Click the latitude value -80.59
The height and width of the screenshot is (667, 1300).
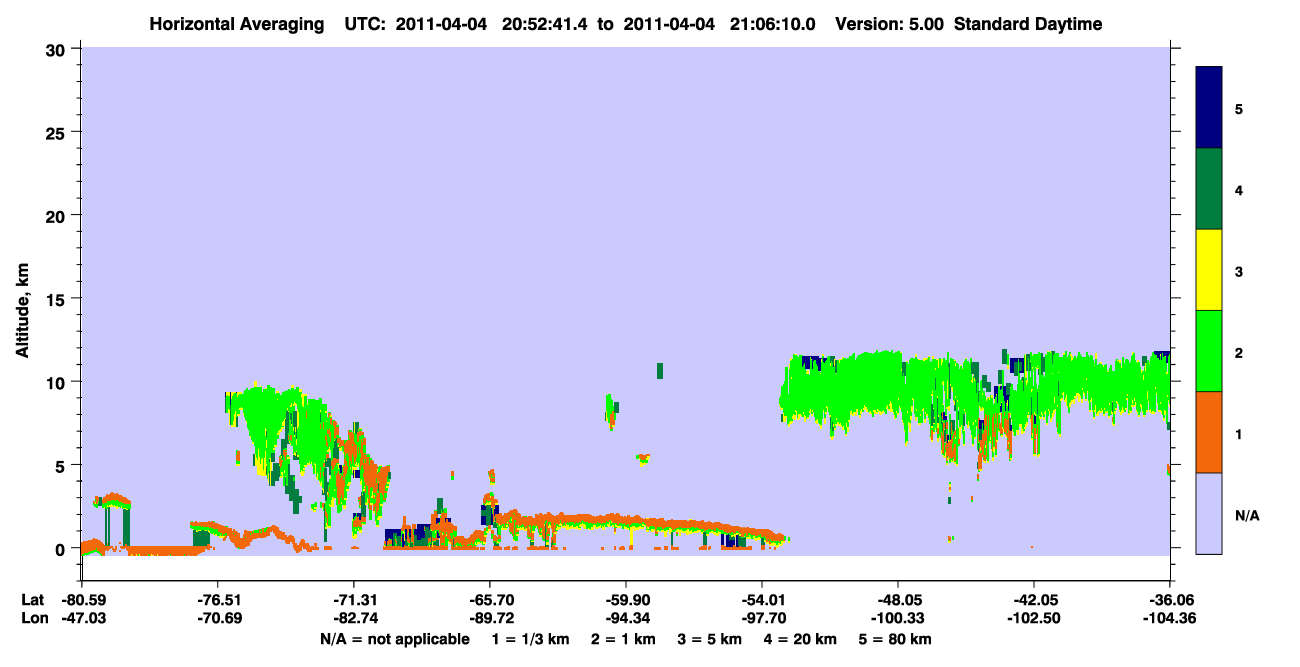coord(82,600)
